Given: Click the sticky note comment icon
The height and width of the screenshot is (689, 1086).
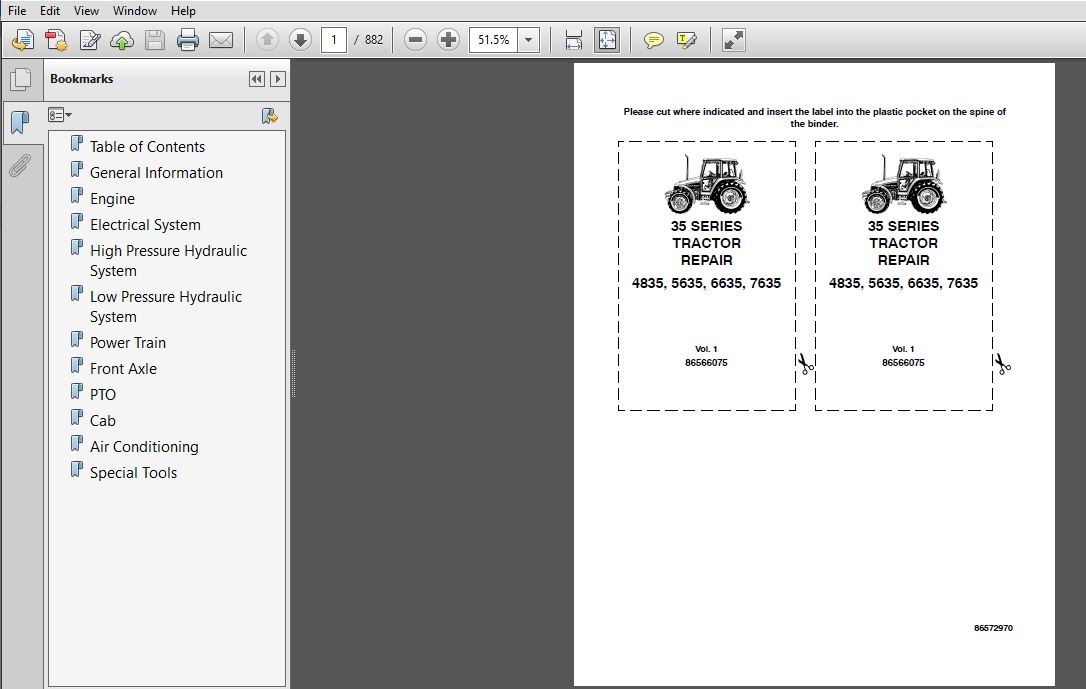Looking at the screenshot, I should coord(653,40).
